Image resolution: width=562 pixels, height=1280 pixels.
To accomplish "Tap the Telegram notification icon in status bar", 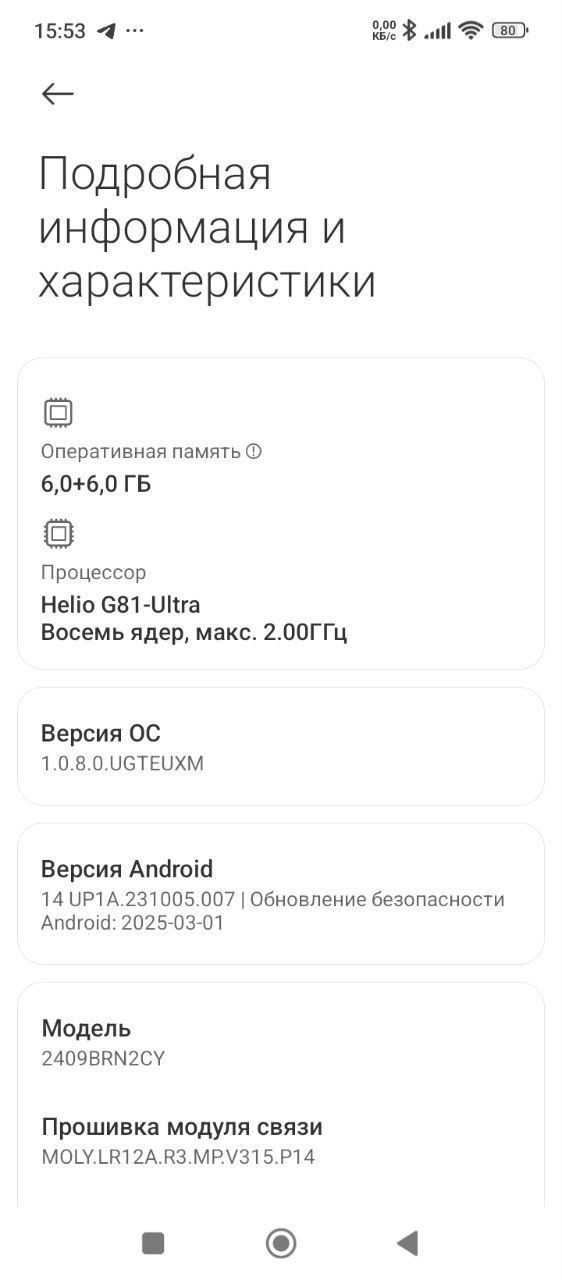I will [105, 30].
